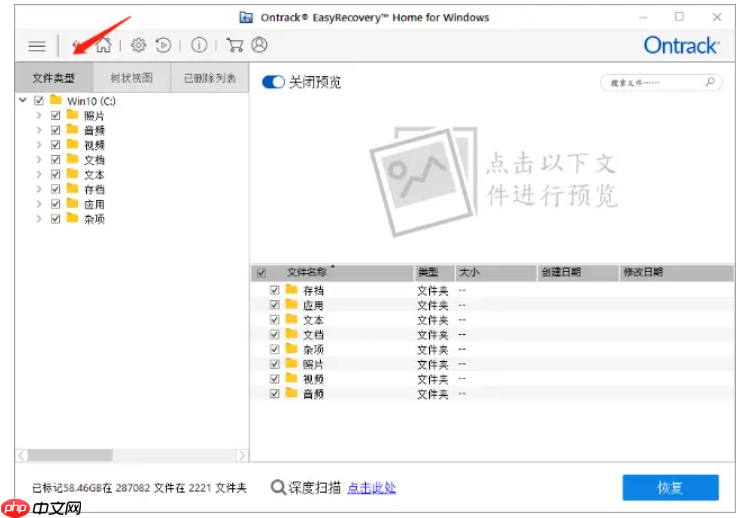Select 文档 row in file list

492,335
